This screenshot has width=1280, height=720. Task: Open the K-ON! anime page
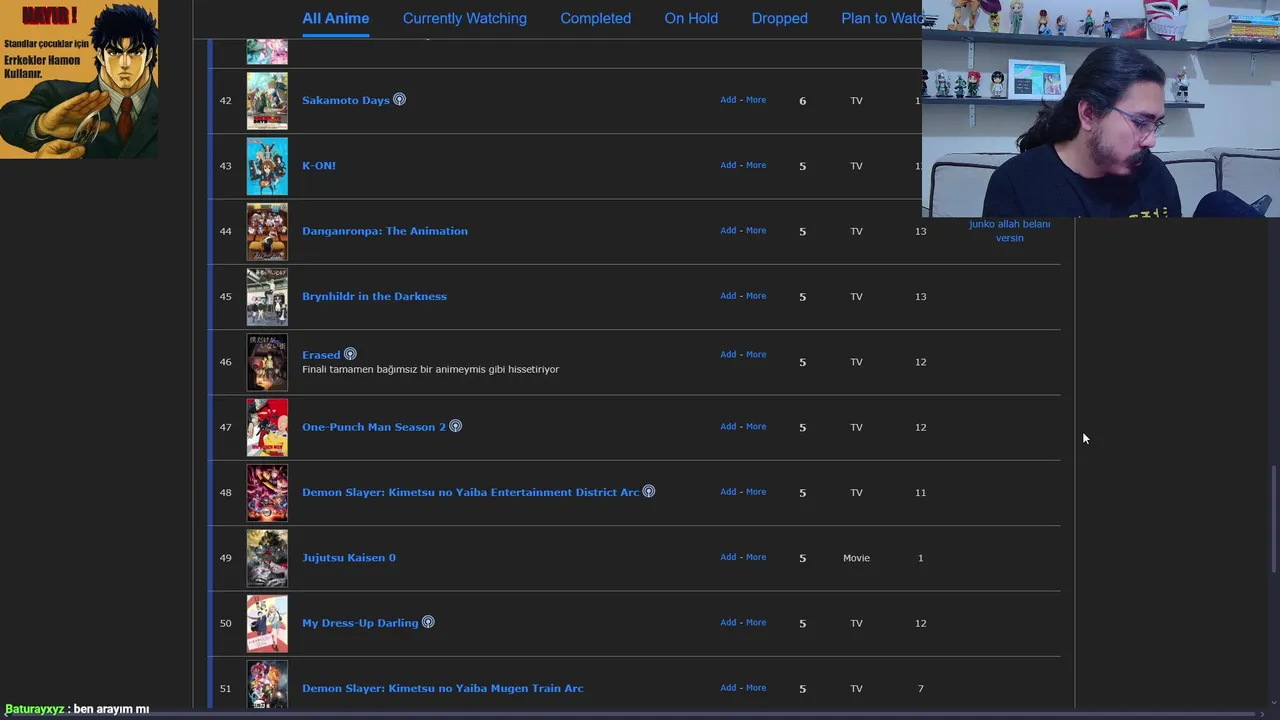(x=319, y=165)
